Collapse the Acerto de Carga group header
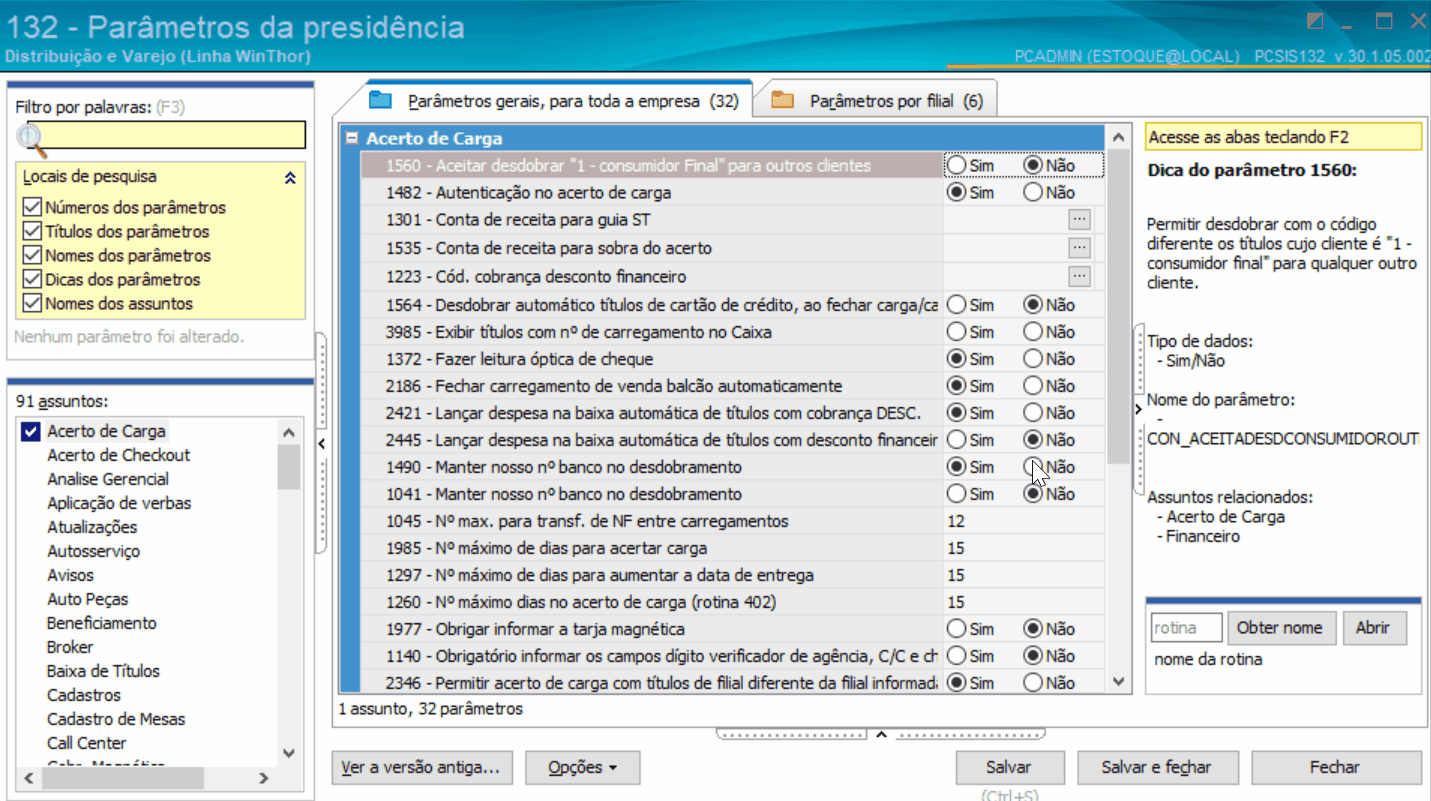 351,139
